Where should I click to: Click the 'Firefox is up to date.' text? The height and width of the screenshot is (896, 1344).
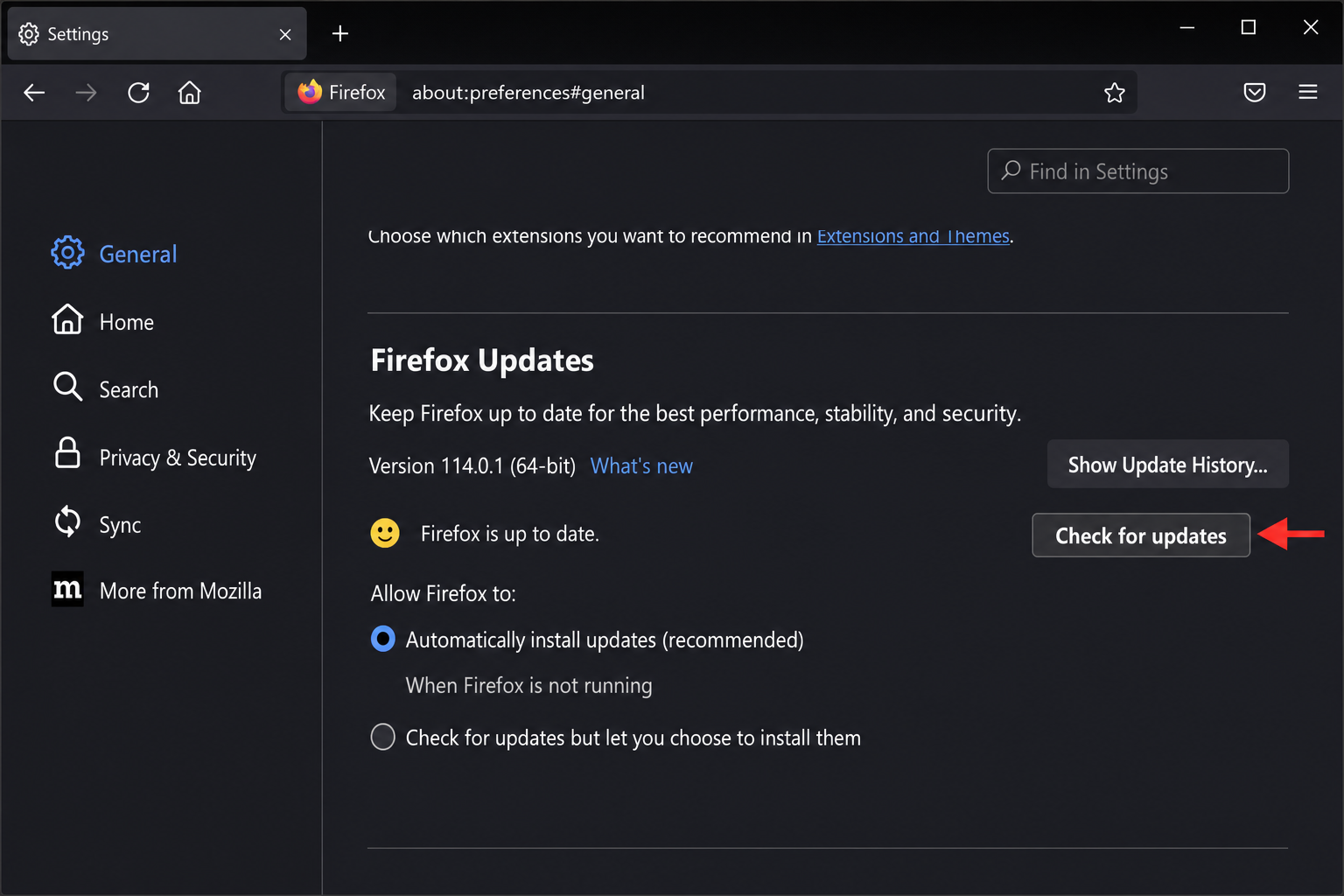coord(510,534)
